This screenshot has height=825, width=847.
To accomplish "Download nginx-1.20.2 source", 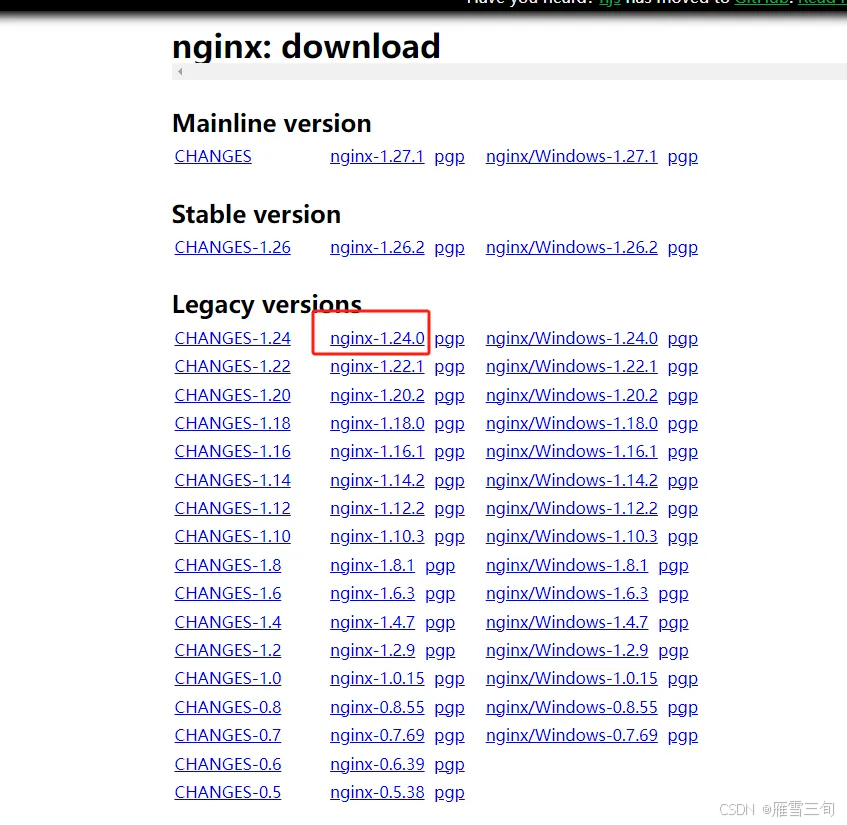I will point(377,395).
